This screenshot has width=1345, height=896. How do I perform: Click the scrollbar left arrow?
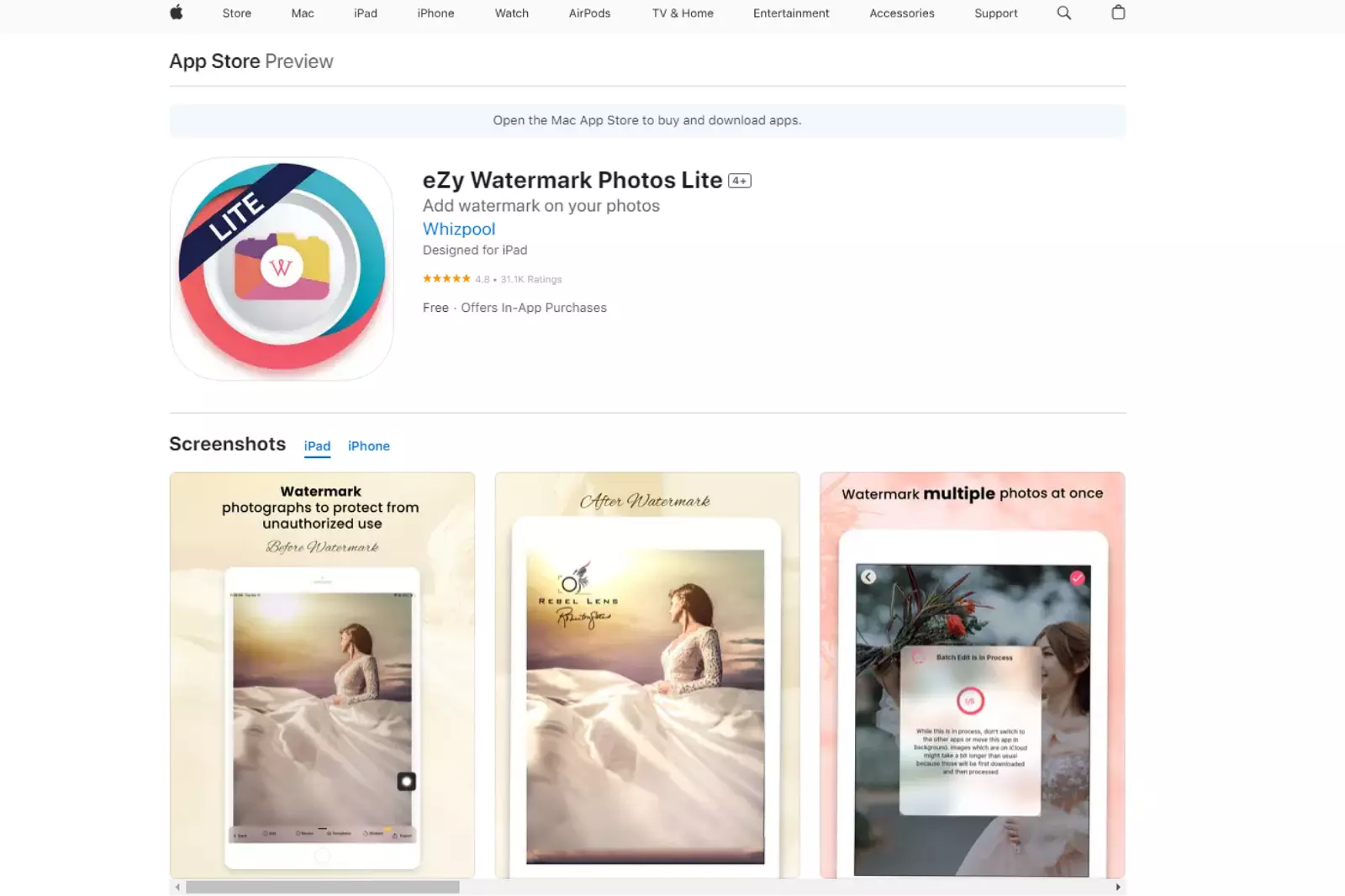pyautogui.click(x=177, y=887)
